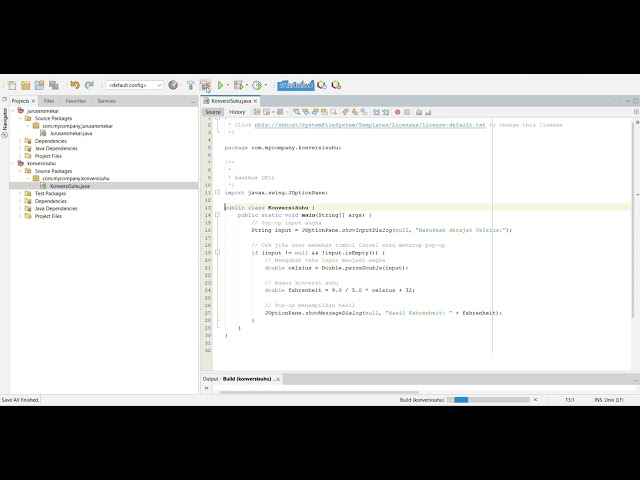Switch to the Favorites tab
The width and height of the screenshot is (640, 480).
pos(76,101)
